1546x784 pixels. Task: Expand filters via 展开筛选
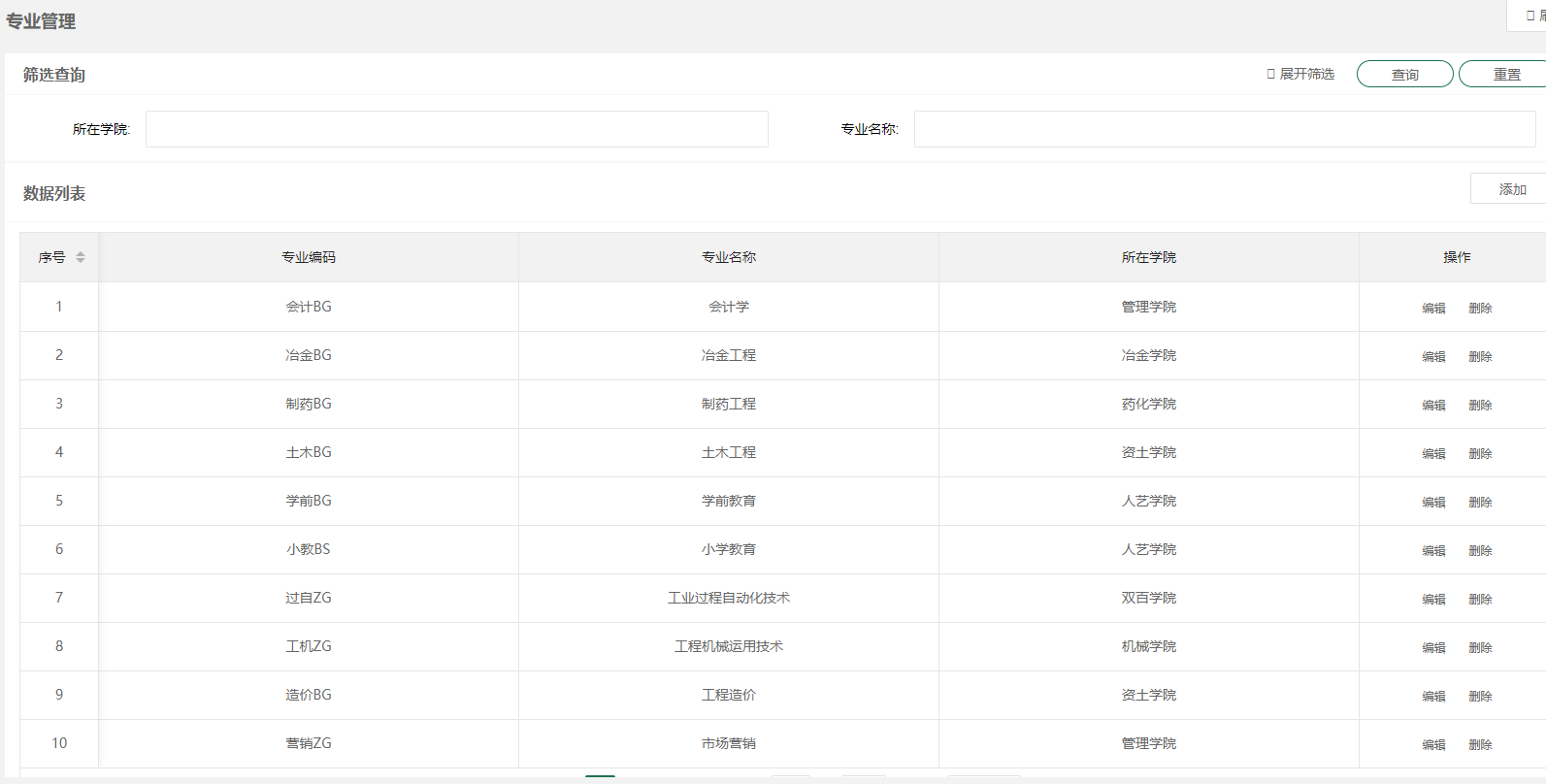1300,74
